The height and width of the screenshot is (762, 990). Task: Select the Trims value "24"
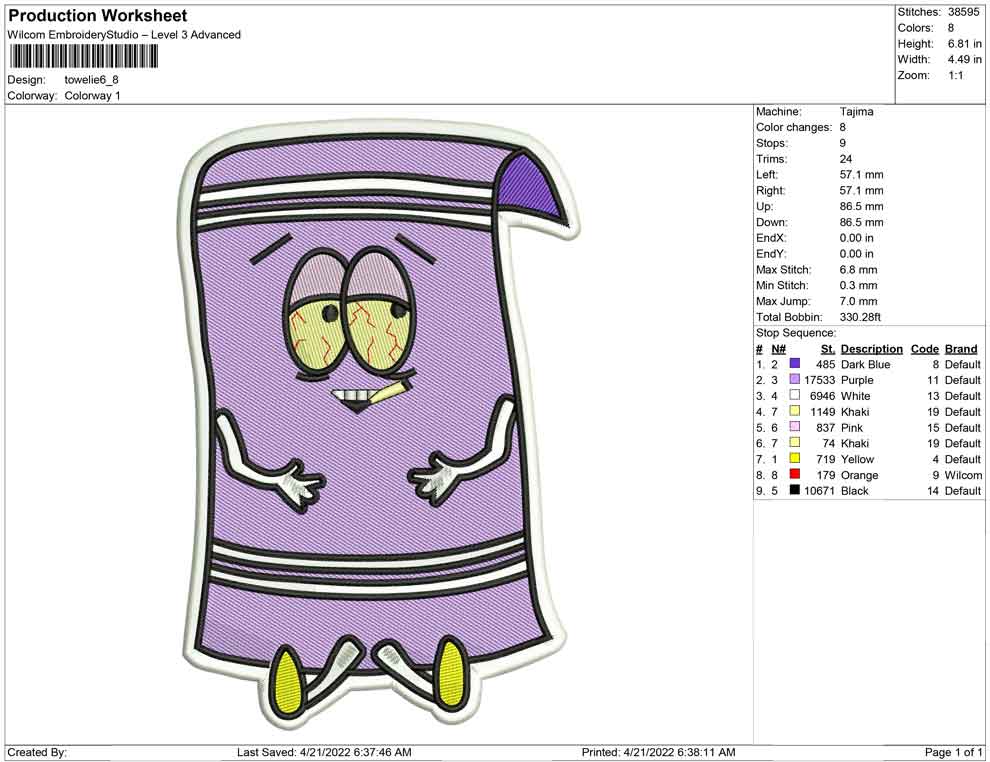[845, 159]
